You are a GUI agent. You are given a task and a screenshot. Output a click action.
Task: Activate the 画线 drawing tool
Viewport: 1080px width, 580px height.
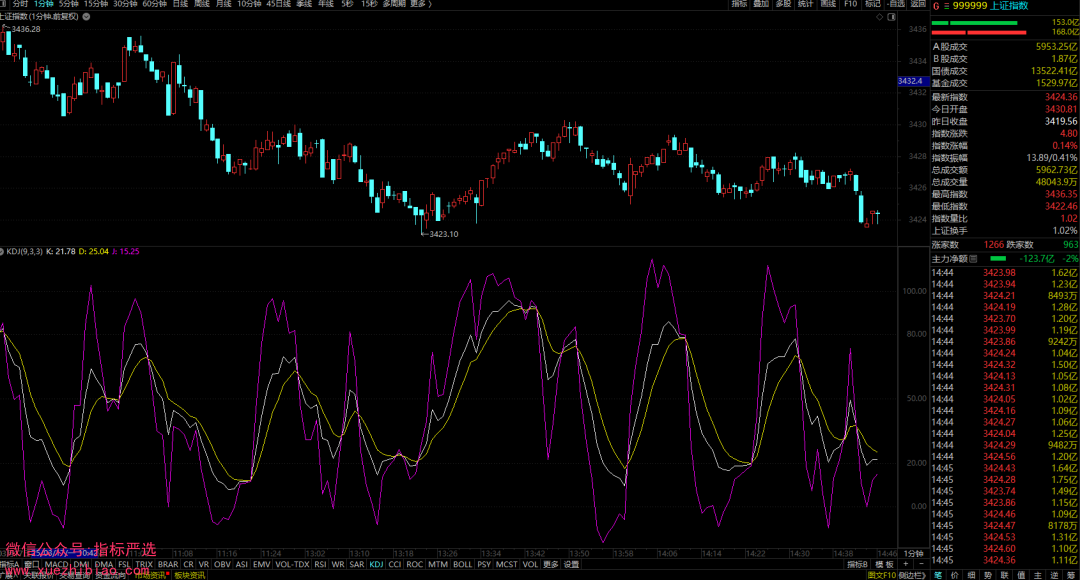tap(828, 3)
